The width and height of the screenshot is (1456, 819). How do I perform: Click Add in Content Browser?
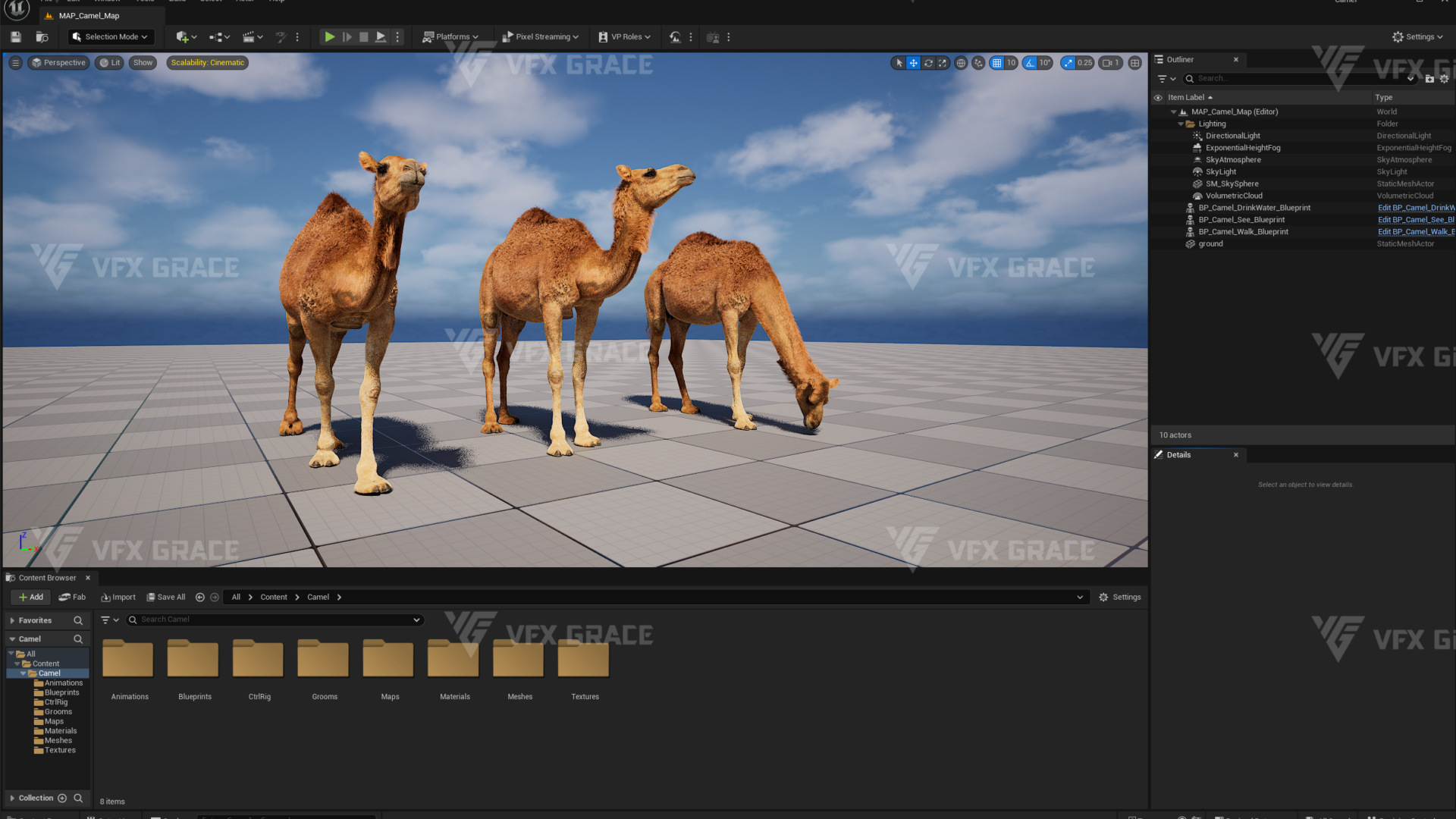coord(31,598)
